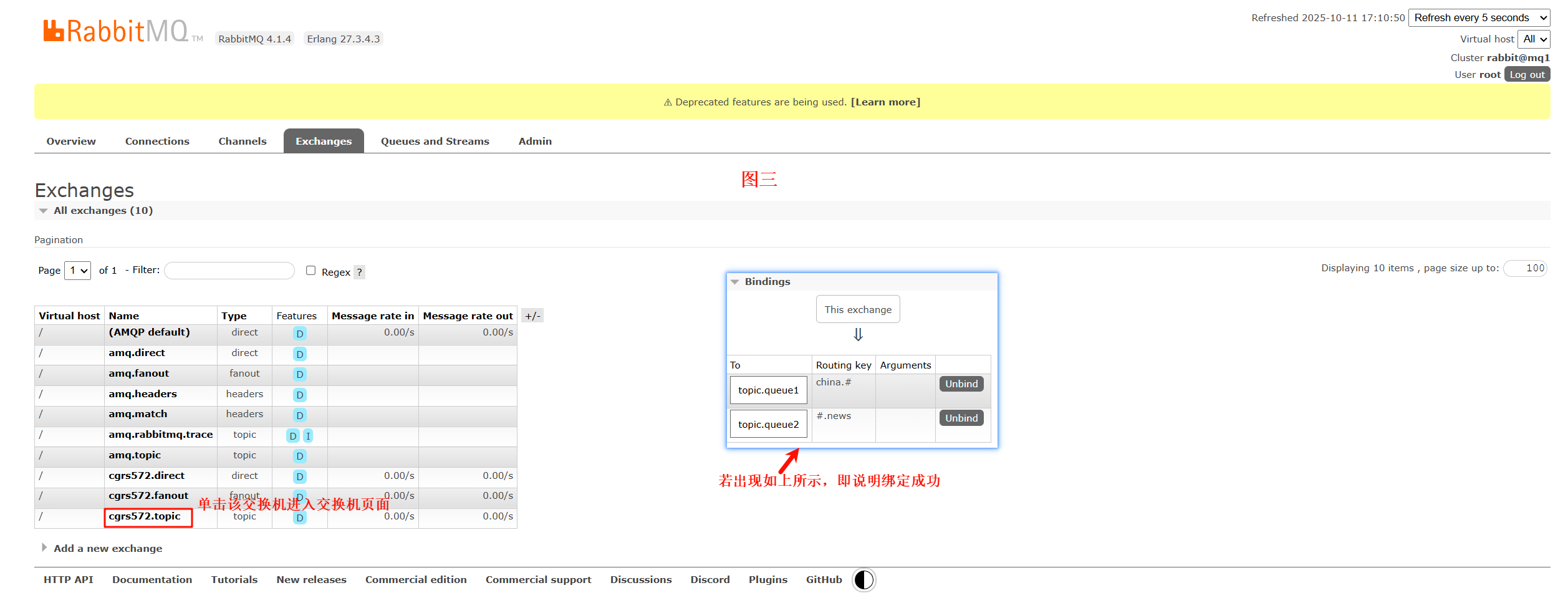Open the Plugins footer link
The image size is (1568, 603).
(768, 580)
